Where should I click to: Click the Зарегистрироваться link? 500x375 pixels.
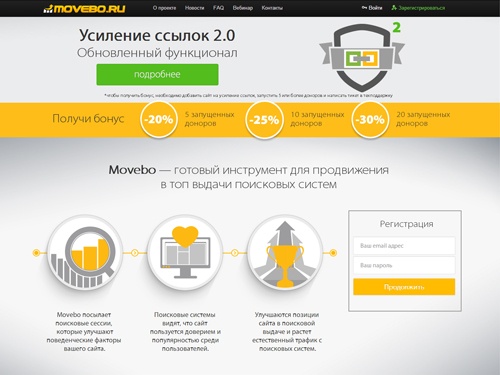point(418,8)
